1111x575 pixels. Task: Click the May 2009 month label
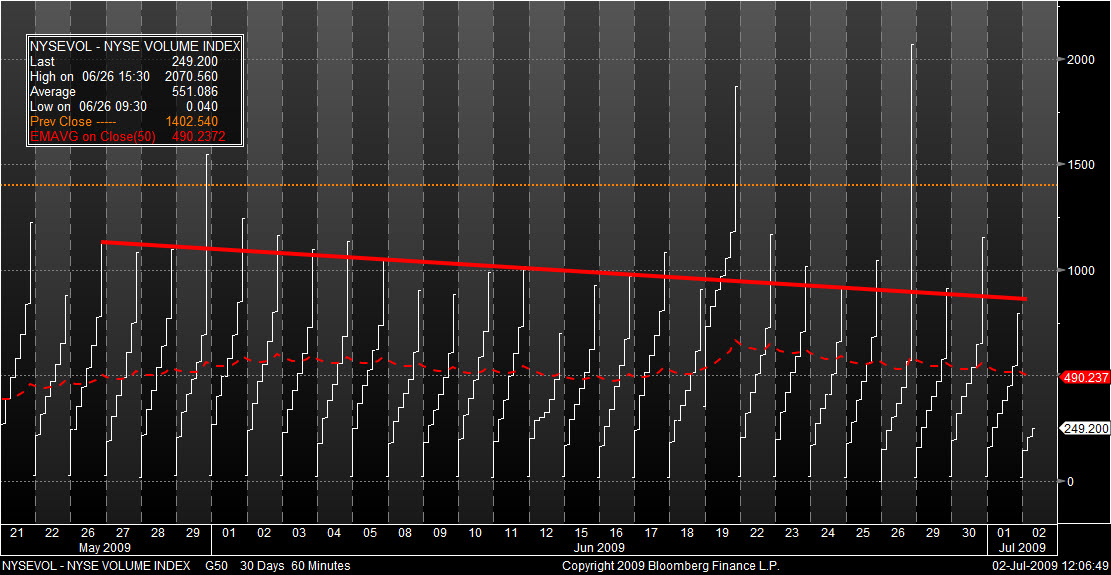click(x=106, y=547)
